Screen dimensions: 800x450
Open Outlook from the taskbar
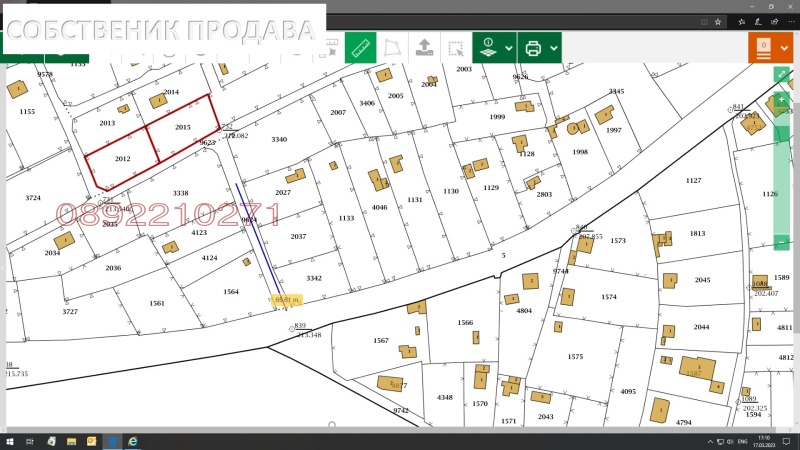point(92,441)
